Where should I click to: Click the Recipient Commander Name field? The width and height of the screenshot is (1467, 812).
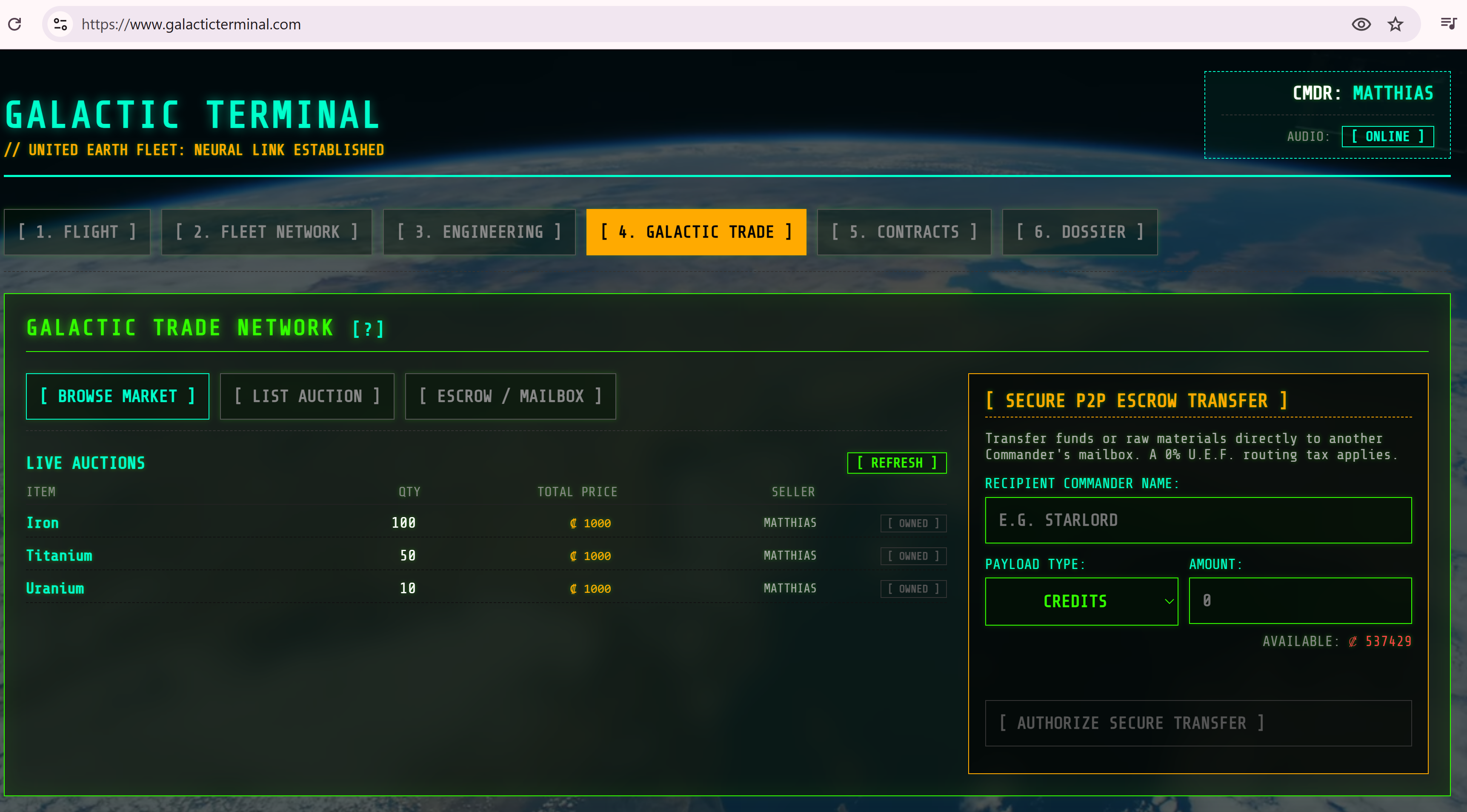(x=1198, y=520)
